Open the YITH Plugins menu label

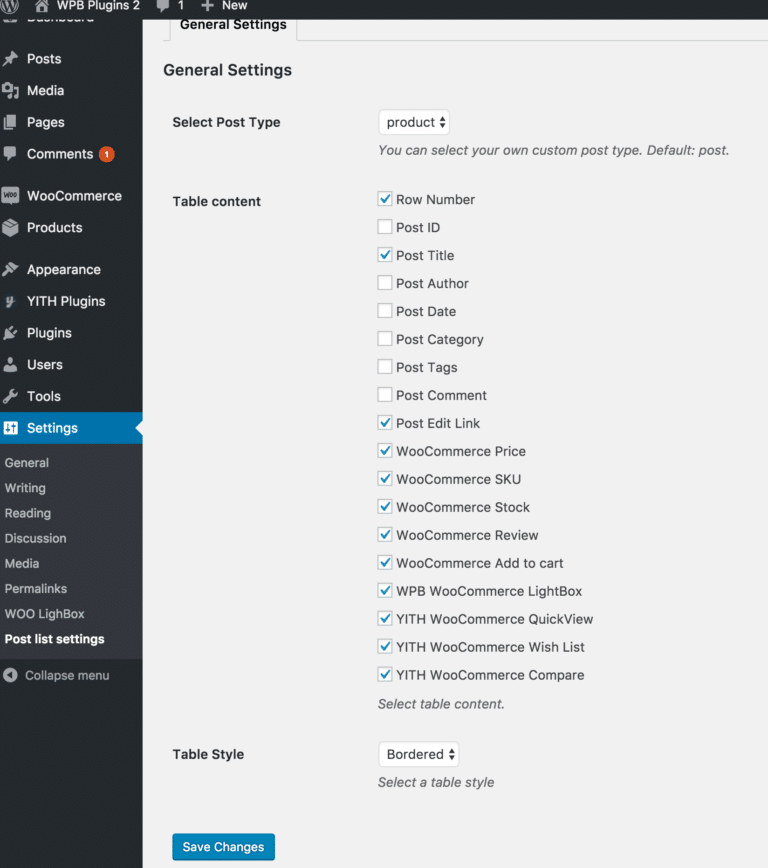(x=66, y=301)
